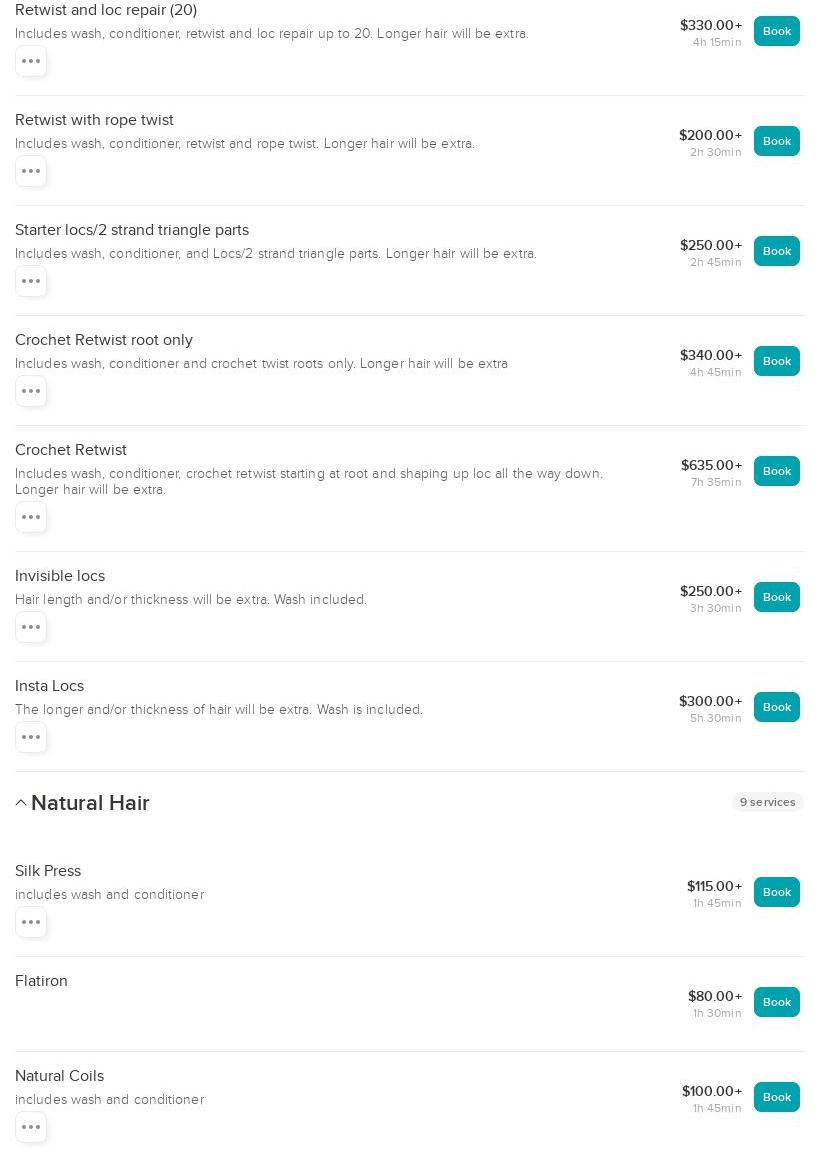The width and height of the screenshot is (819, 1161).
Task: Click ellipsis under Starter locs/2 strand triangle parts
Action: click(31, 281)
